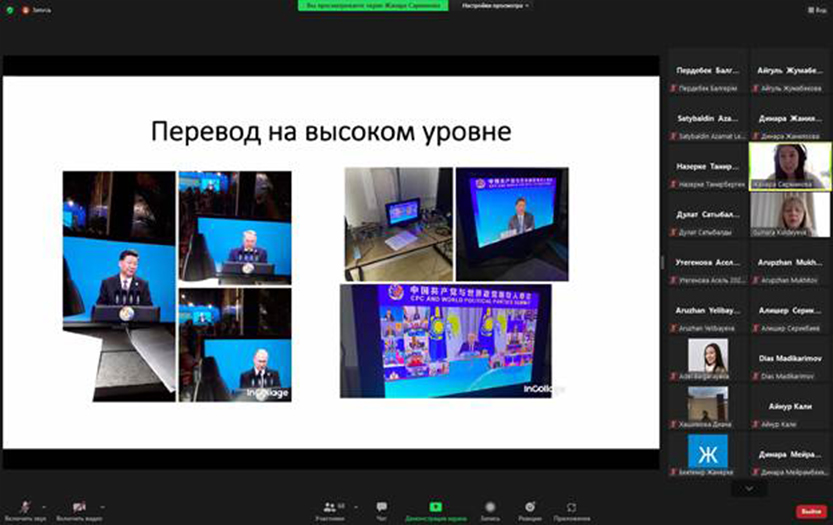Screen dimensions: 833x525
Task: Open the Приложения apps icon
Action: (x=571, y=508)
